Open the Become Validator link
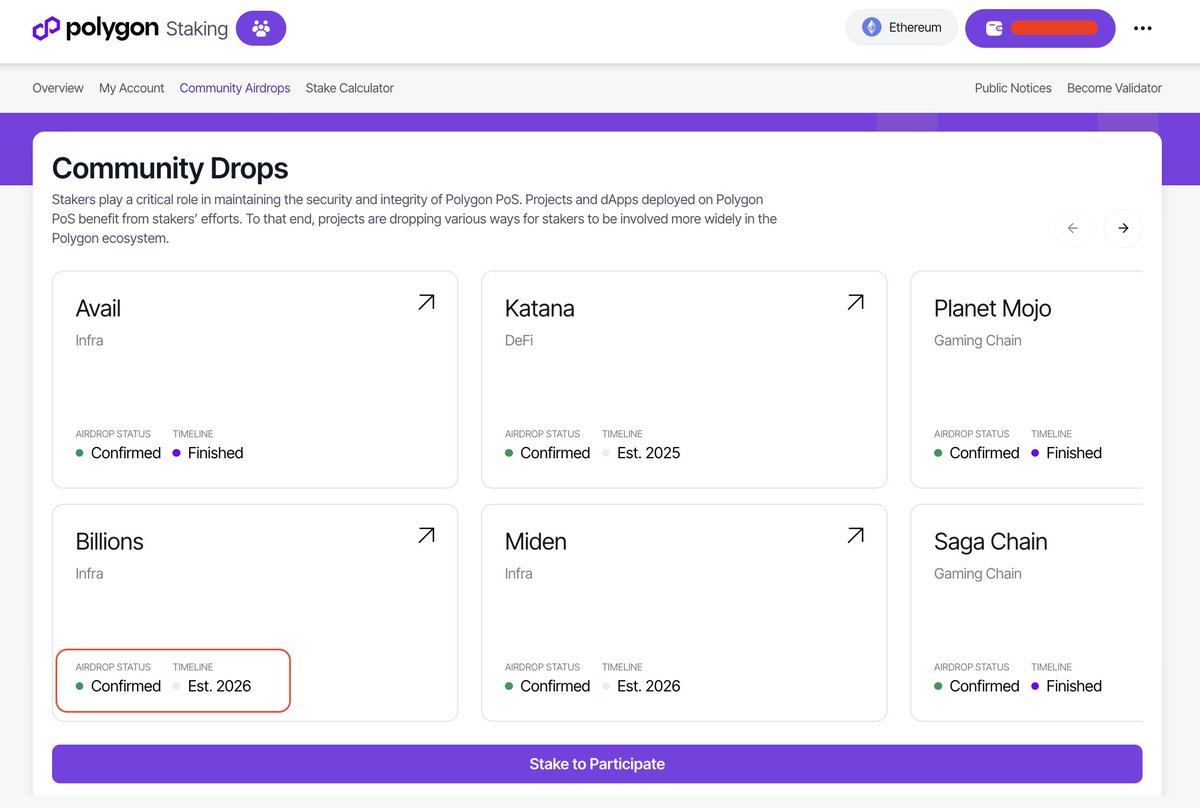This screenshot has width=1200, height=808. (1114, 88)
